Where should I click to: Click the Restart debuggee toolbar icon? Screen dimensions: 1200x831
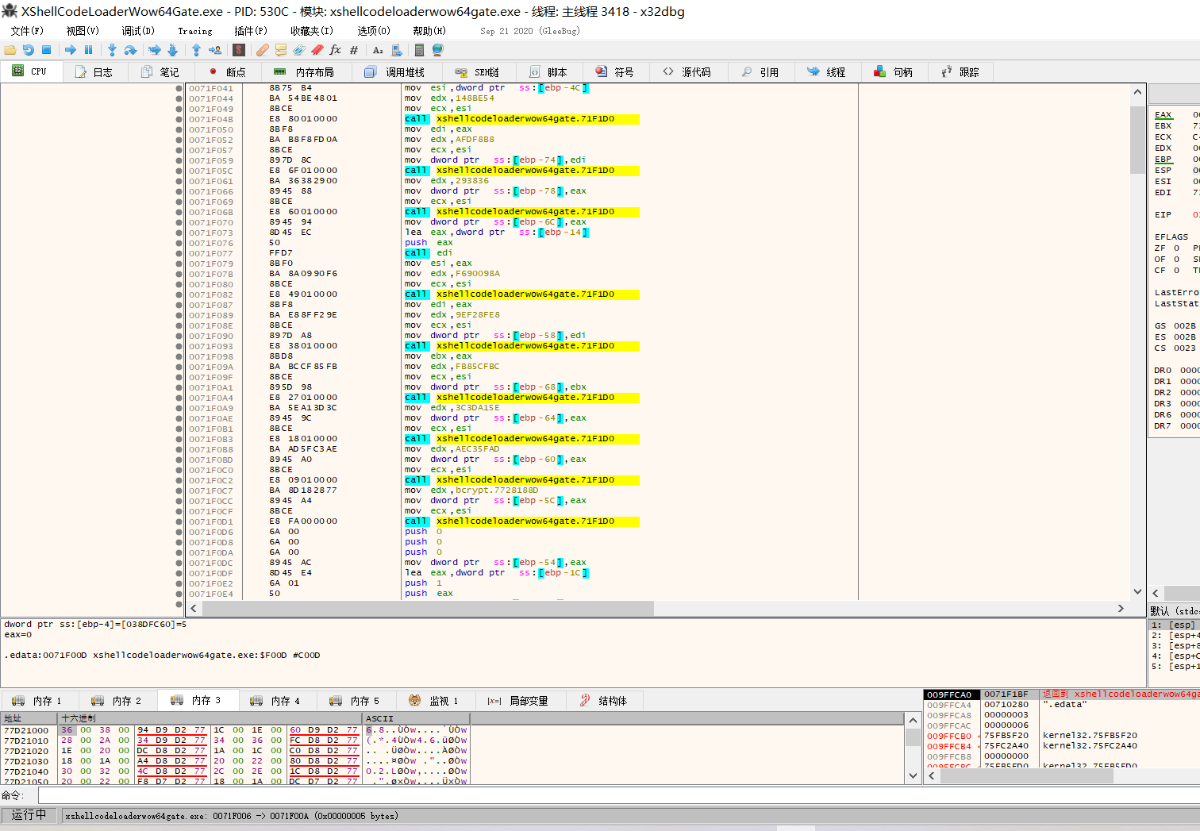click(x=28, y=50)
